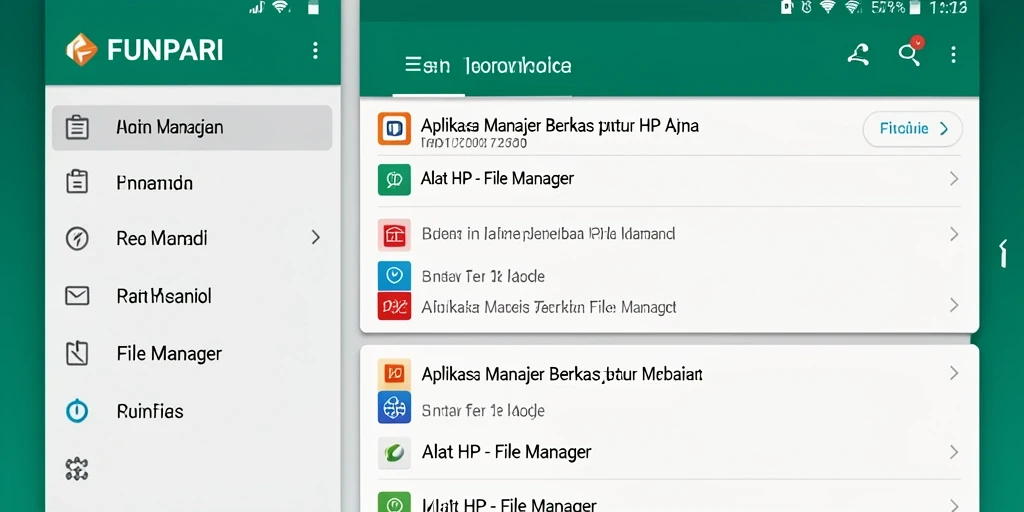1024x512 pixels.
Task: Click red icon of Alnikaka Maceis row
Action: (x=394, y=306)
